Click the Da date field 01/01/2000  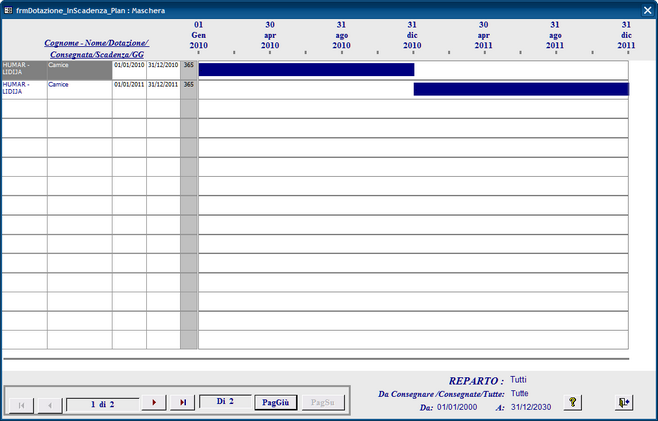pyautogui.click(x=457, y=407)
